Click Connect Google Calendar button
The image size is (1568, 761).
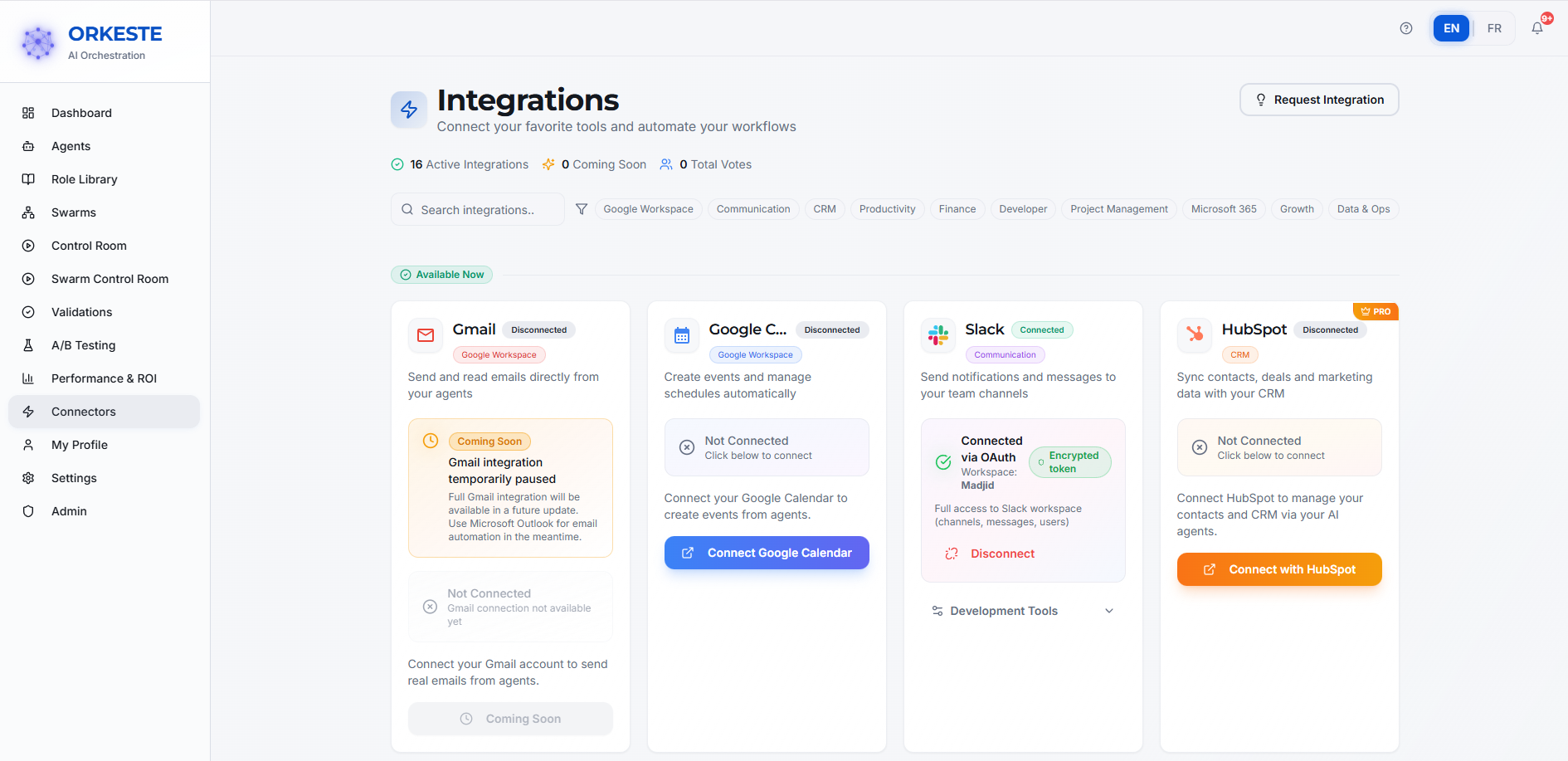[767, 553]
